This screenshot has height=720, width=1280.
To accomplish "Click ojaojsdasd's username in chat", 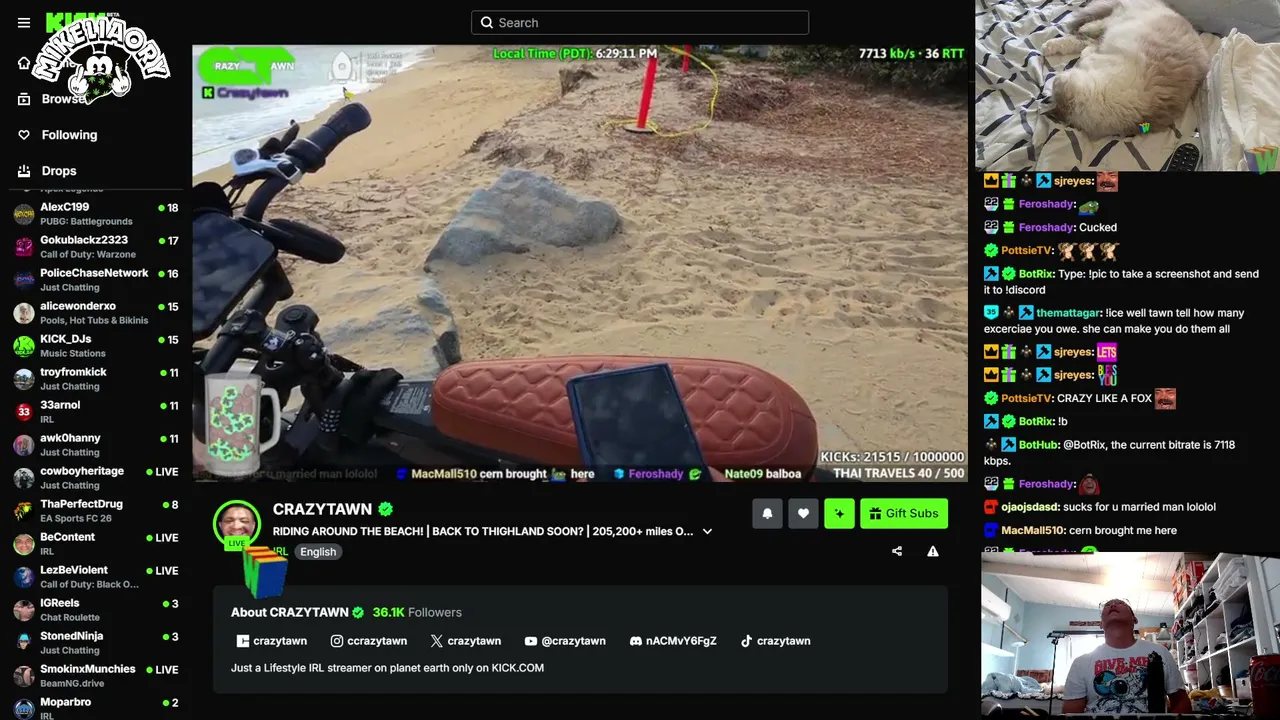I will coord(1030,507).
